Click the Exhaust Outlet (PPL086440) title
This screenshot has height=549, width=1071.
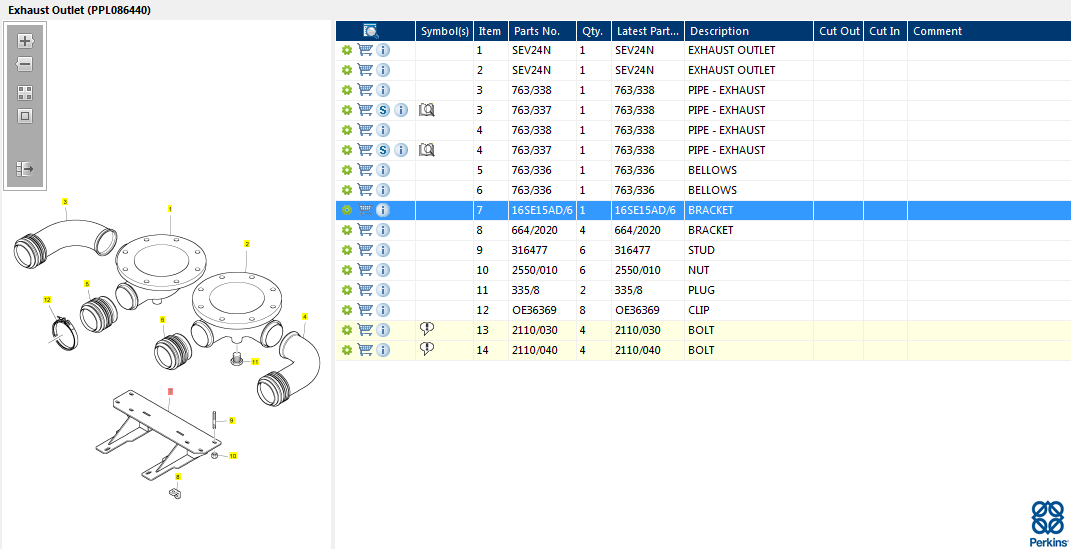coord(79,10)
